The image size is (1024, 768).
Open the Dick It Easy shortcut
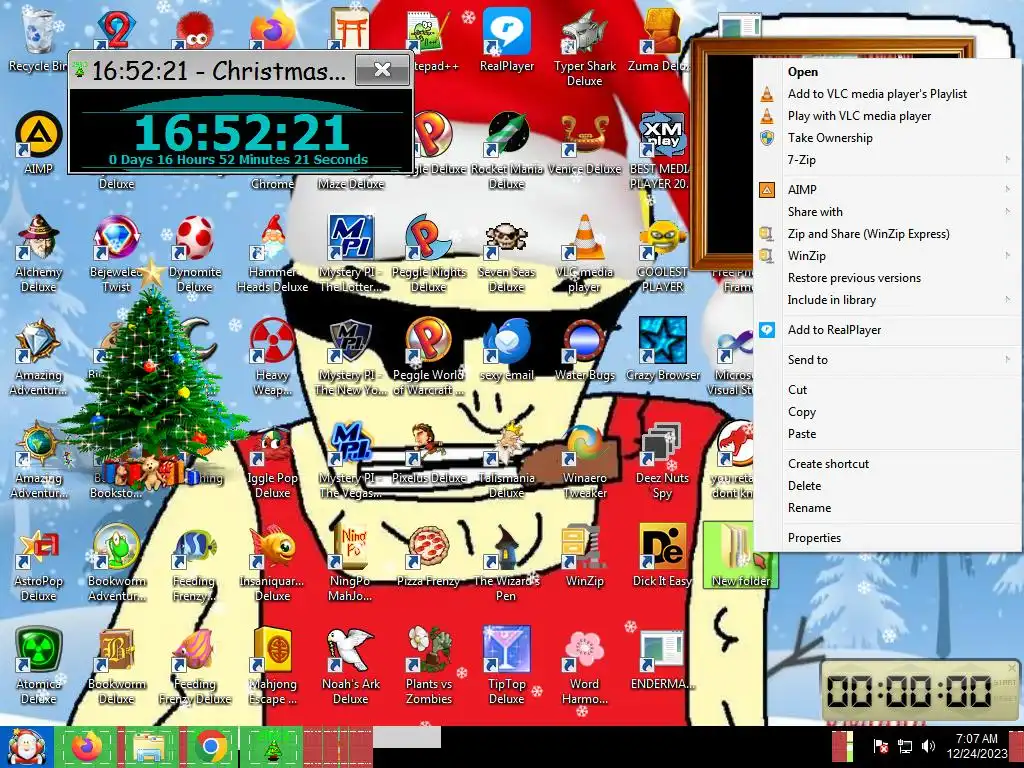[x=662, y=555]
